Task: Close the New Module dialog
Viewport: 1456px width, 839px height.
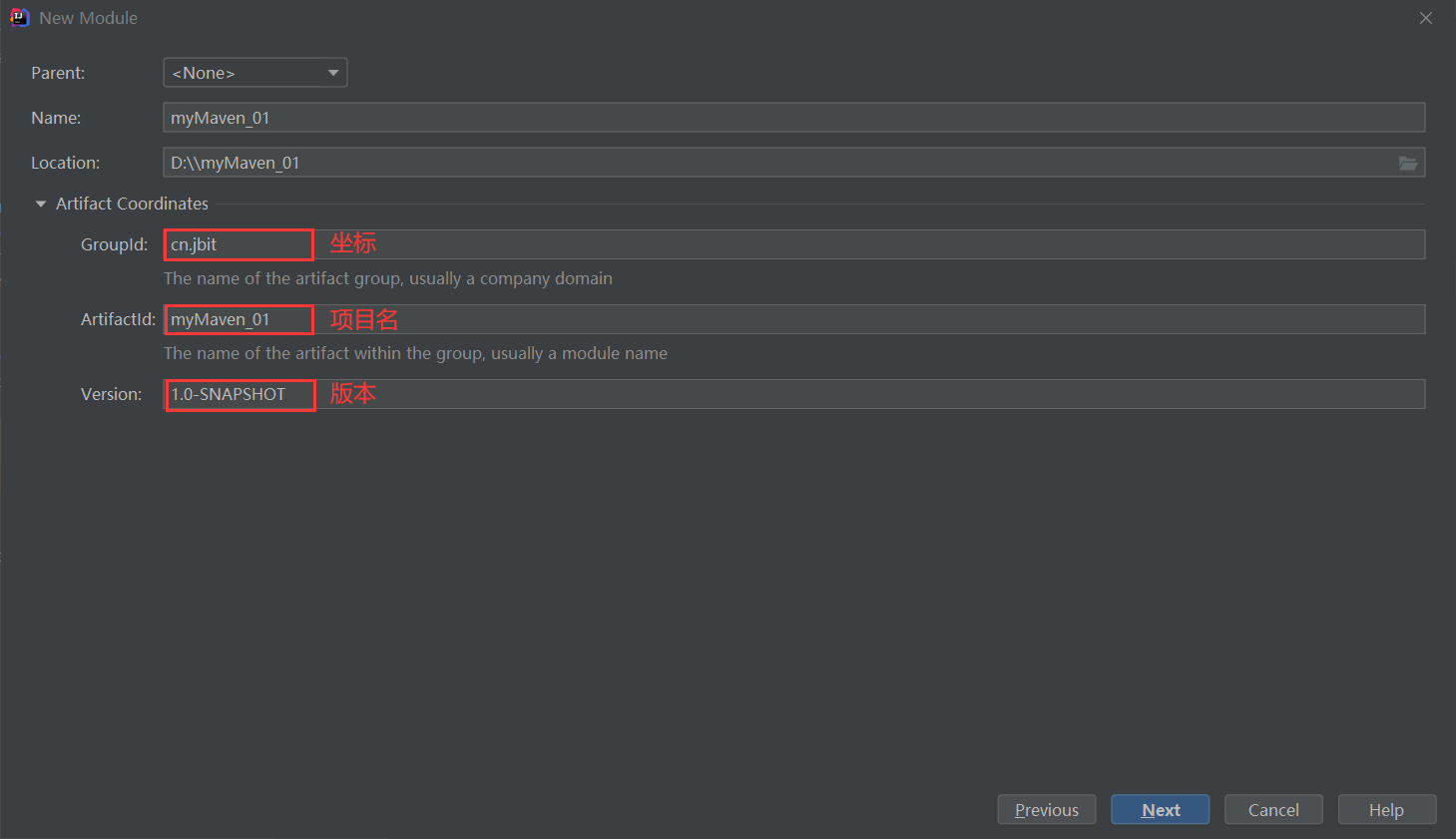Action: [1426, 18]
